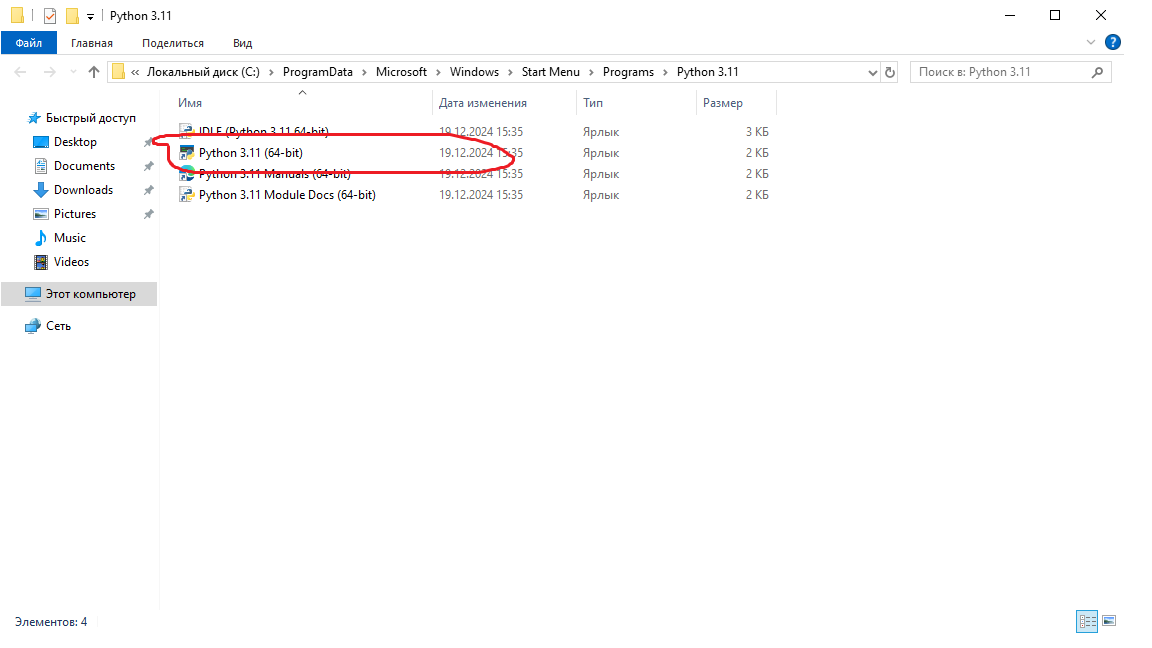1152x648 pixels.
Task: Switch to large icons view mode
Action: pos(1109,621)
